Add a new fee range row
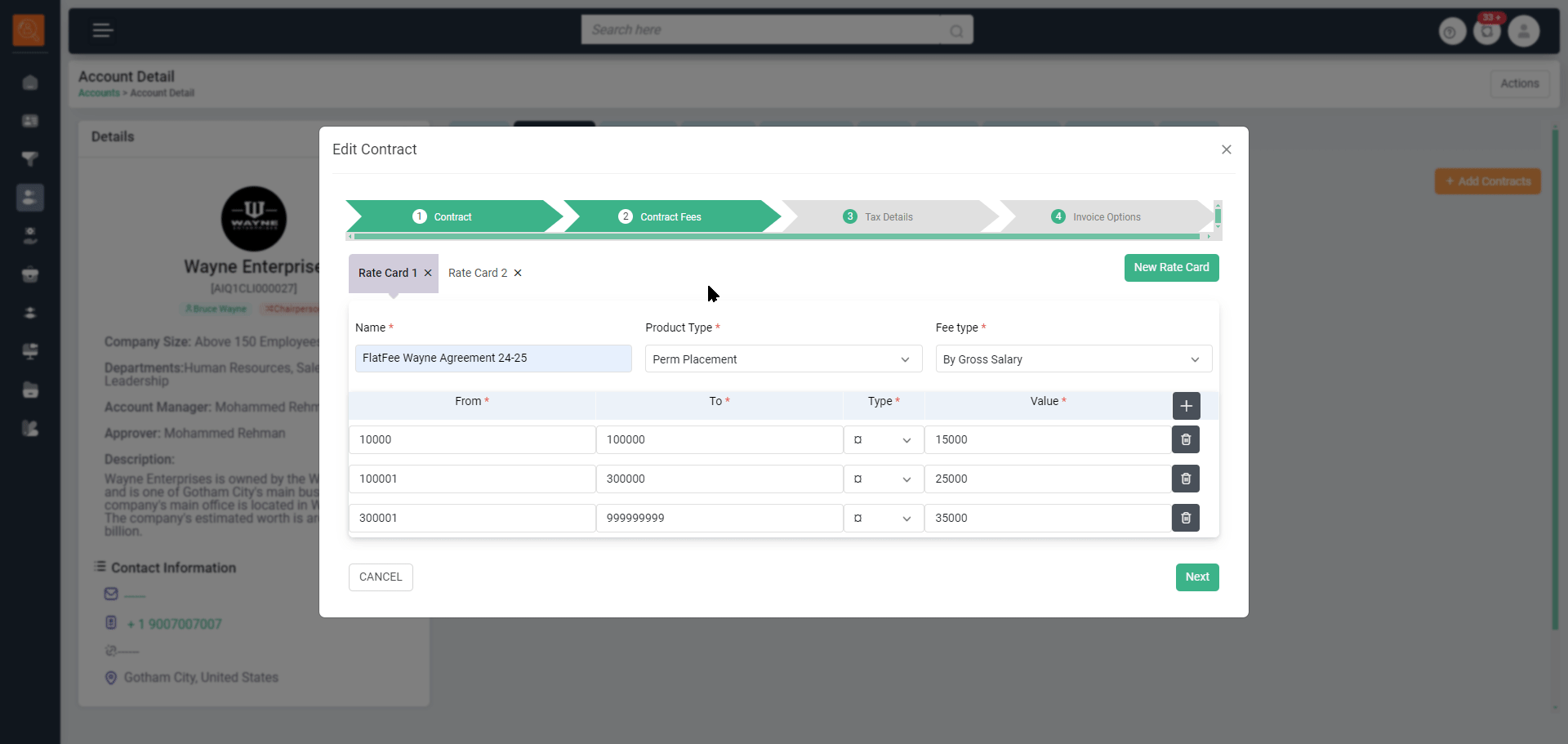This screenshot has width=1568, height=744. point(1186,406)
